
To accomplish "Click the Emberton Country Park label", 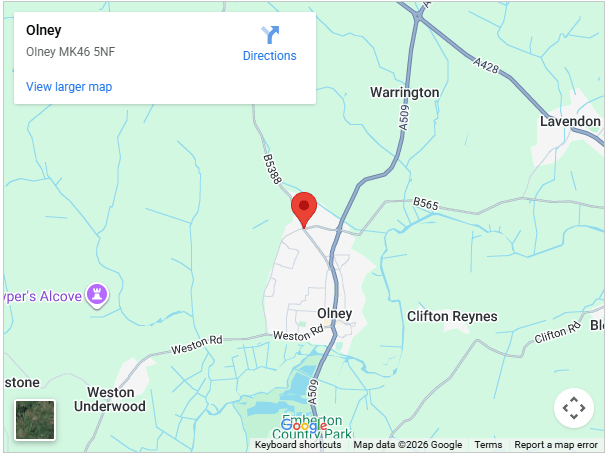I will (x=312, y=426).
